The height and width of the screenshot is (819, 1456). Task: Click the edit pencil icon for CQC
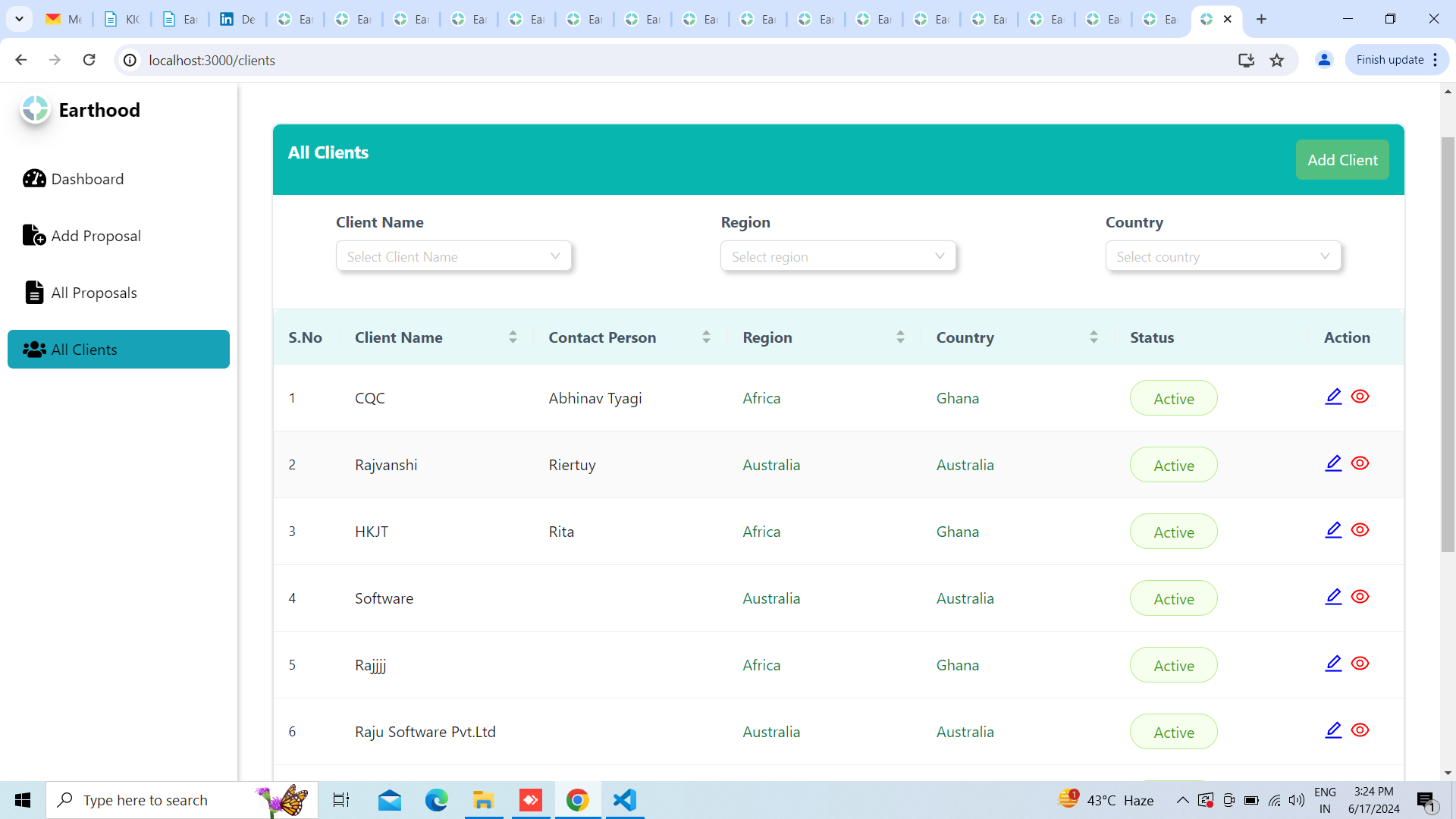pos(1333,397)
